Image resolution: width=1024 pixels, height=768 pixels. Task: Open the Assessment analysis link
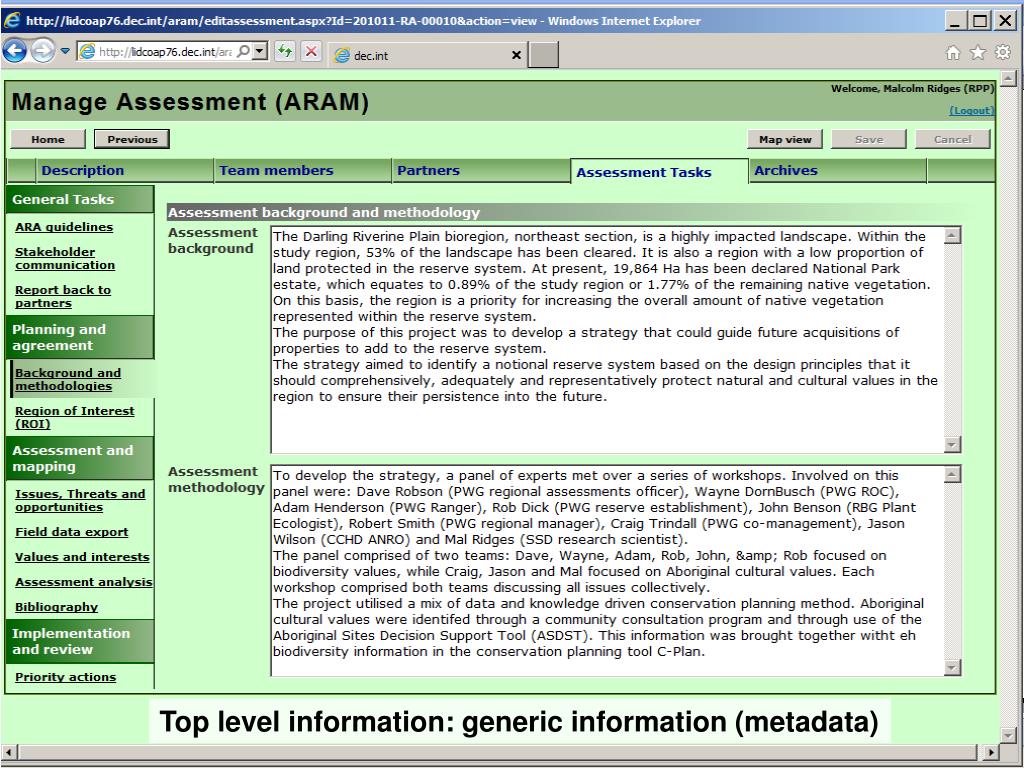point(84,582)
